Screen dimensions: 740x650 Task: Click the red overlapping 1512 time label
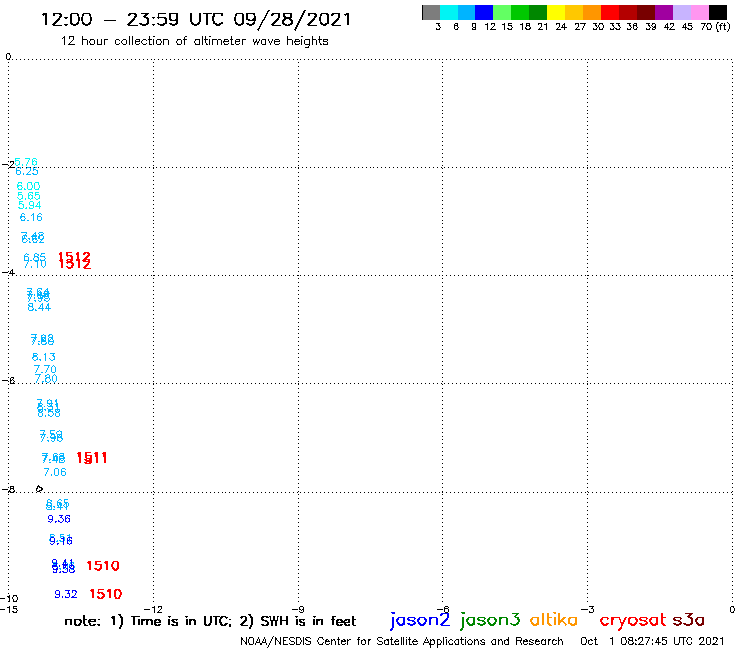pyautogui.click(x=74, y=260)
